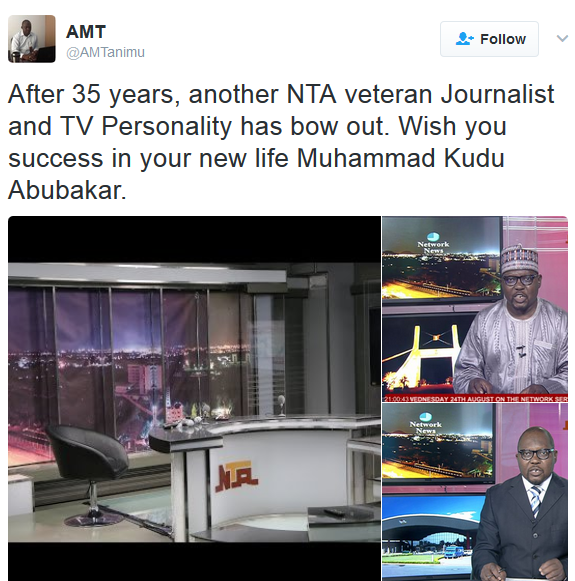Click the name Muhammad Kudu Abubakar in tweet

click(x=256, y=174)
